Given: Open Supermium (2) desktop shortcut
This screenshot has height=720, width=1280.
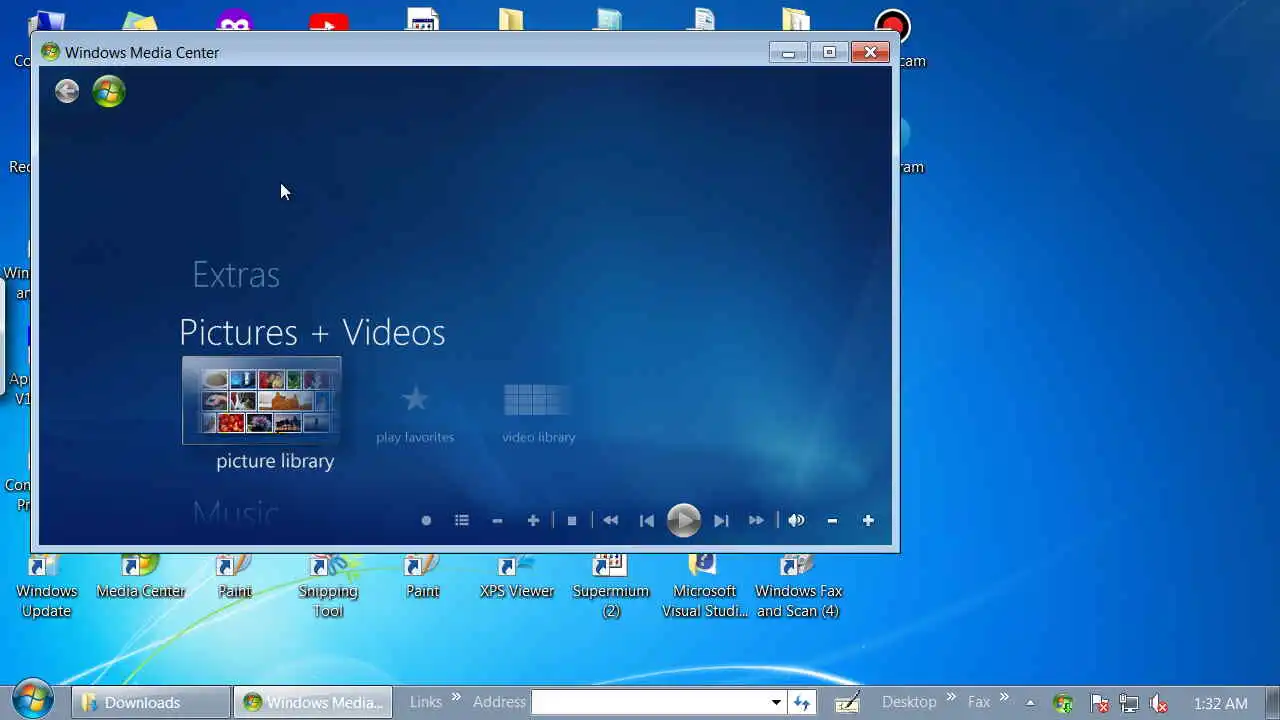Looking at the screenshot, I should [611, 587].
